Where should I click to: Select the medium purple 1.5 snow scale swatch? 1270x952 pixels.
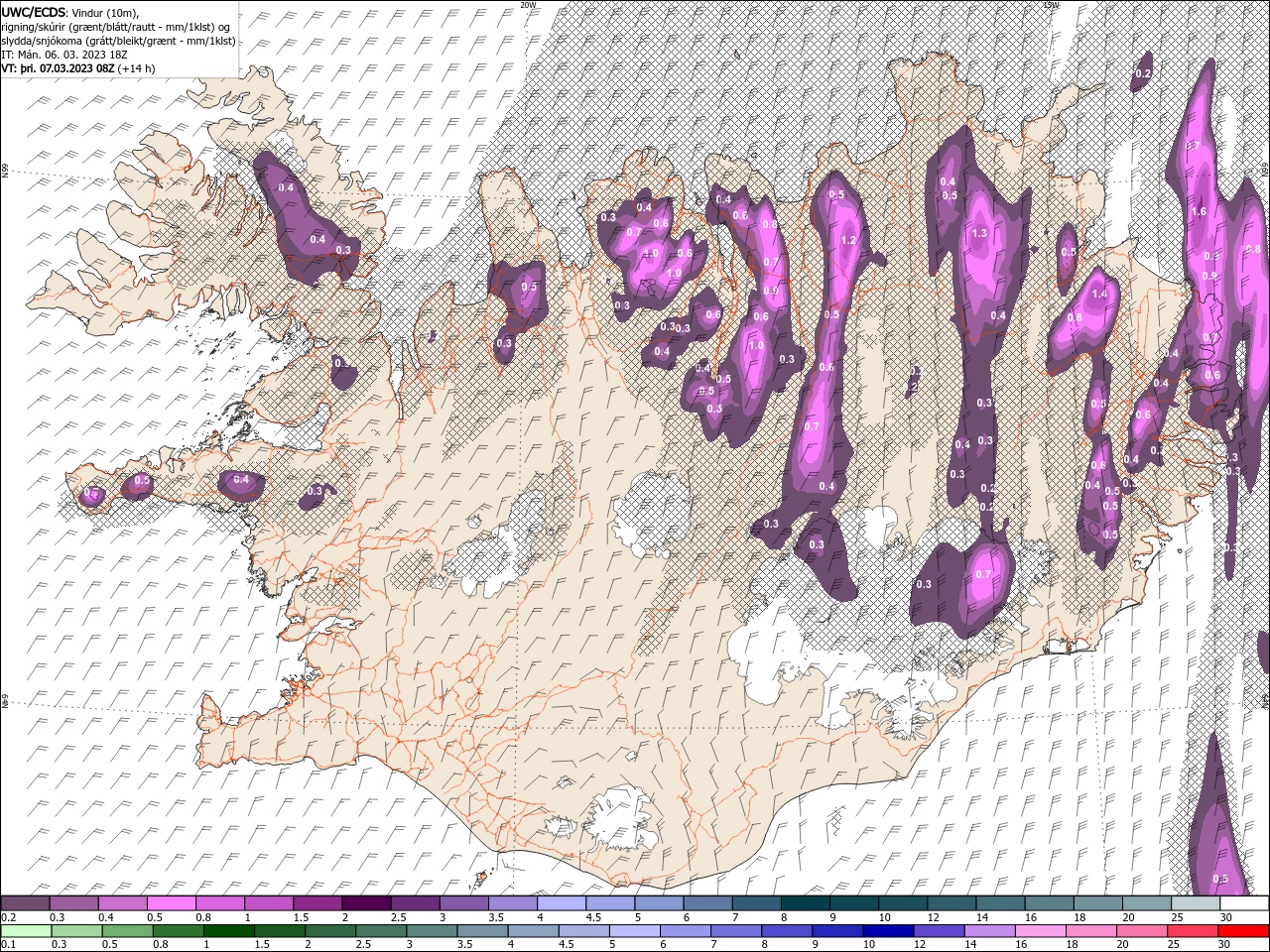317,903
